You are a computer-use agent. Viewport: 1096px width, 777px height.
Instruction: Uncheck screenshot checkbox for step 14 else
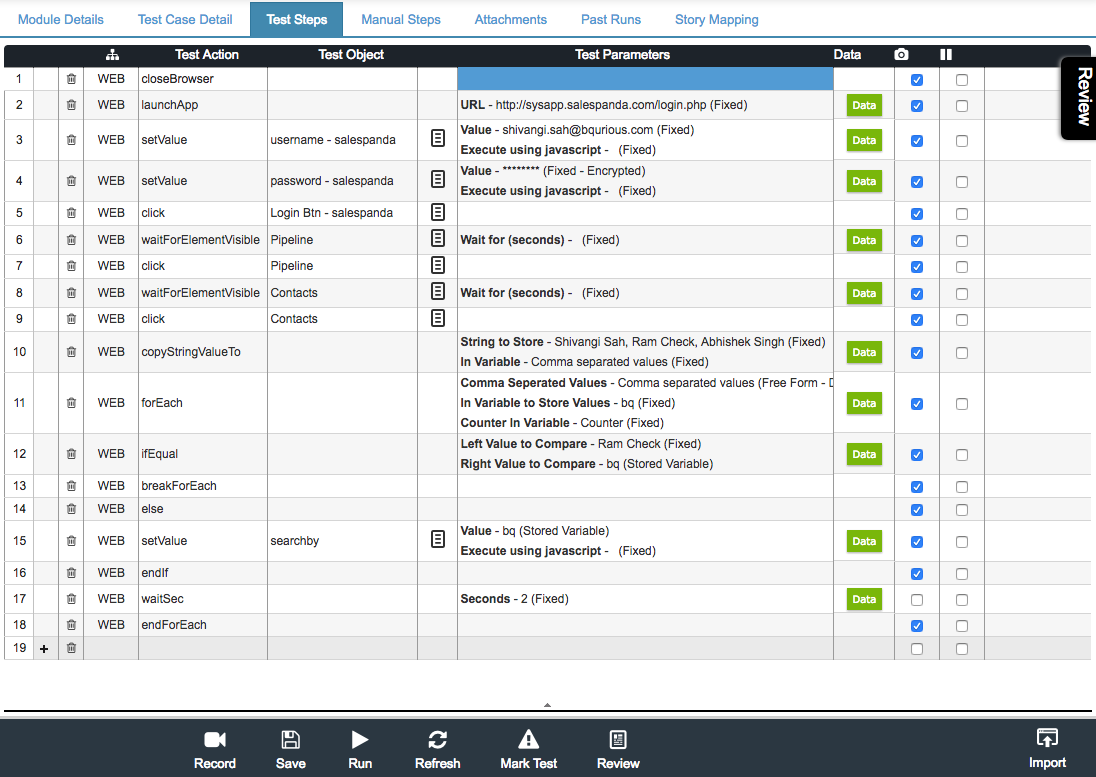point(917,510)
